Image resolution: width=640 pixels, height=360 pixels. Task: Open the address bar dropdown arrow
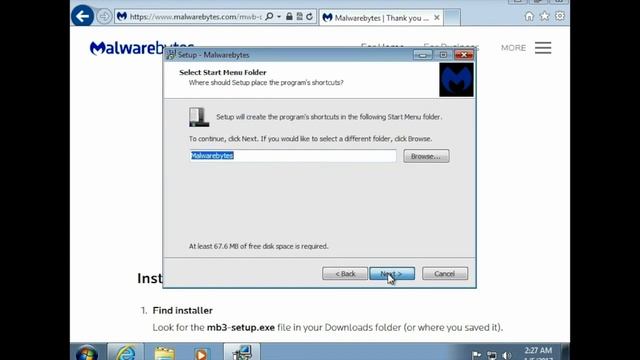pyautogui.click(x=279, y=17)
